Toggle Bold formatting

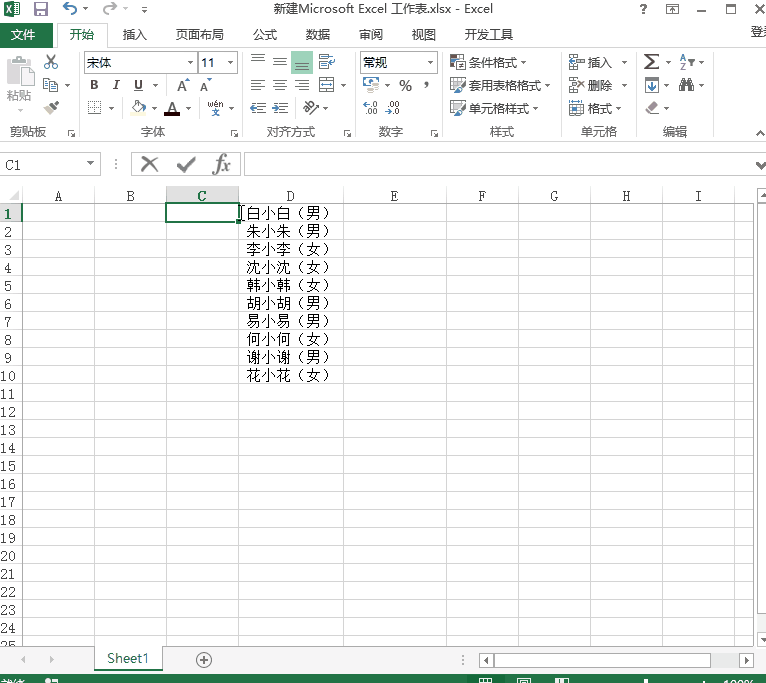tap(94, 85)
